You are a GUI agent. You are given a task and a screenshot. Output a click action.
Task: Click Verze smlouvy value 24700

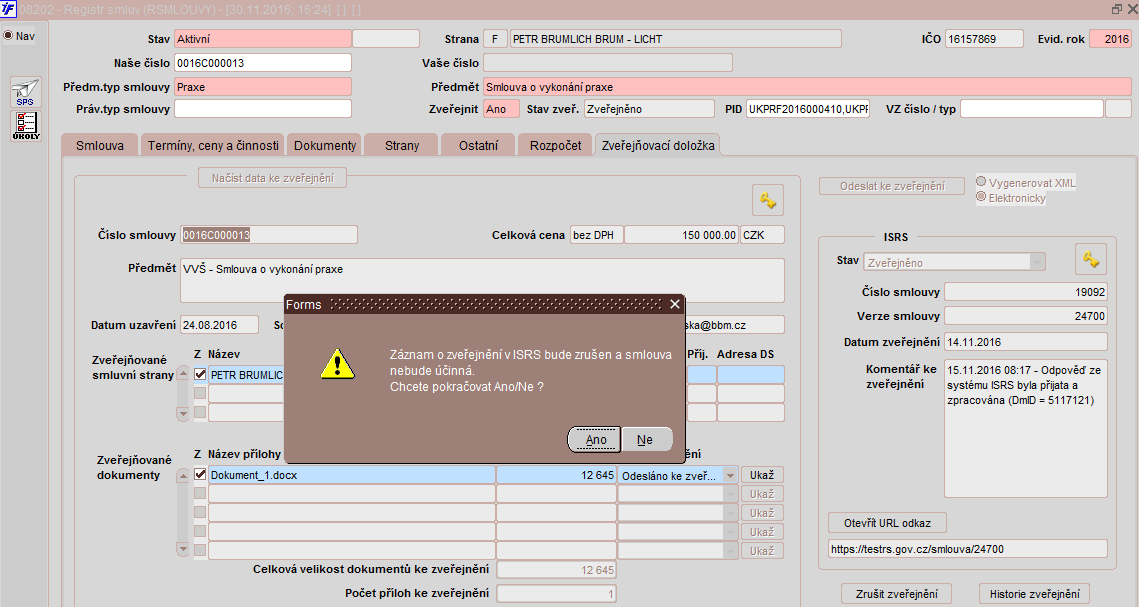coord(1026,316)
